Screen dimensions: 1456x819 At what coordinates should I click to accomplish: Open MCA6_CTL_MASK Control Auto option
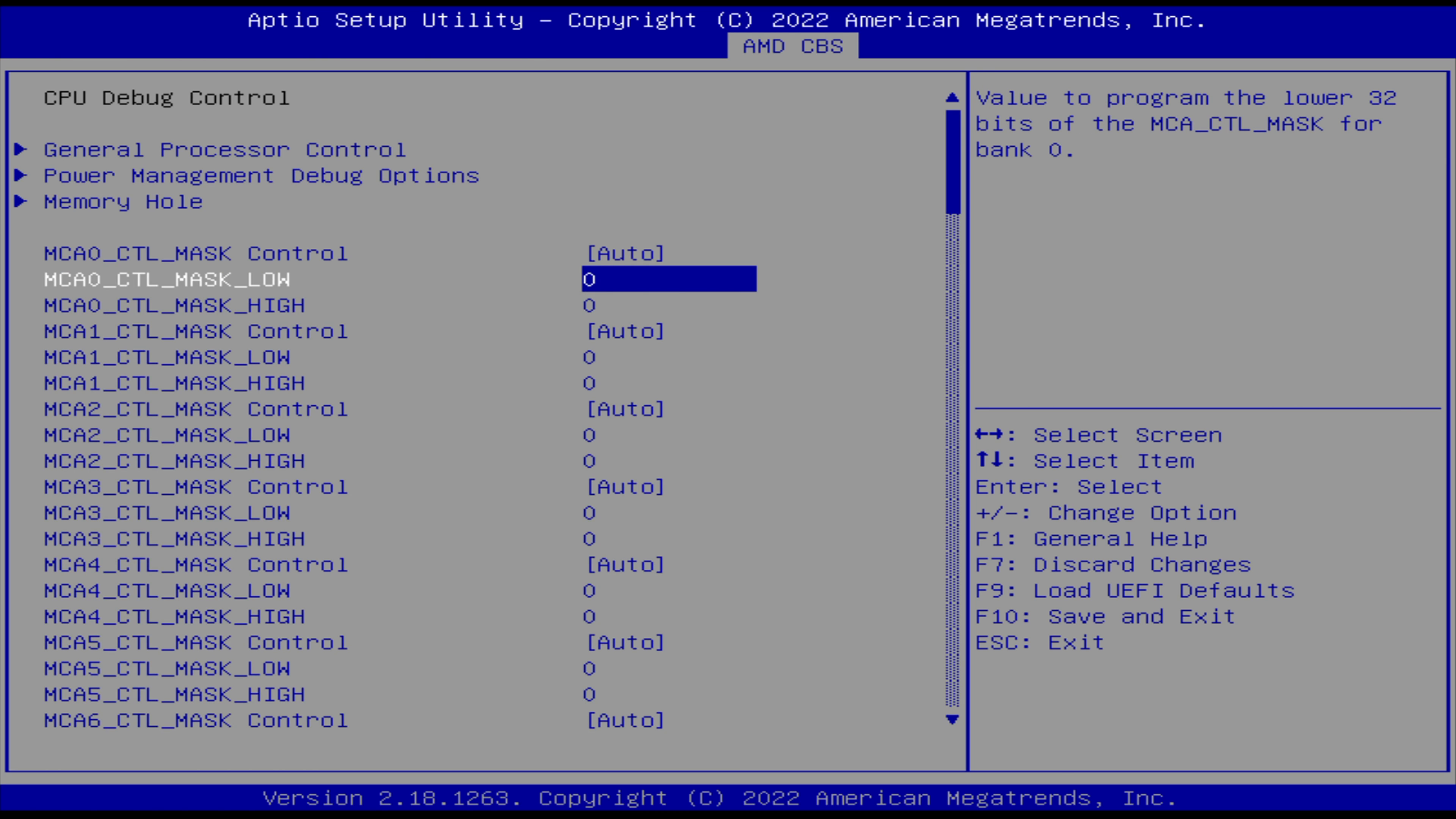pyautogui.click(x=625, y=720)
